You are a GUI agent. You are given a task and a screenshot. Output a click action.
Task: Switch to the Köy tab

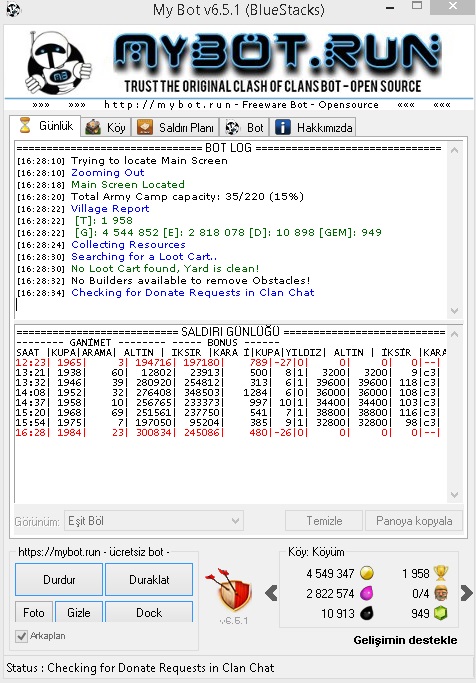point(106,128)
